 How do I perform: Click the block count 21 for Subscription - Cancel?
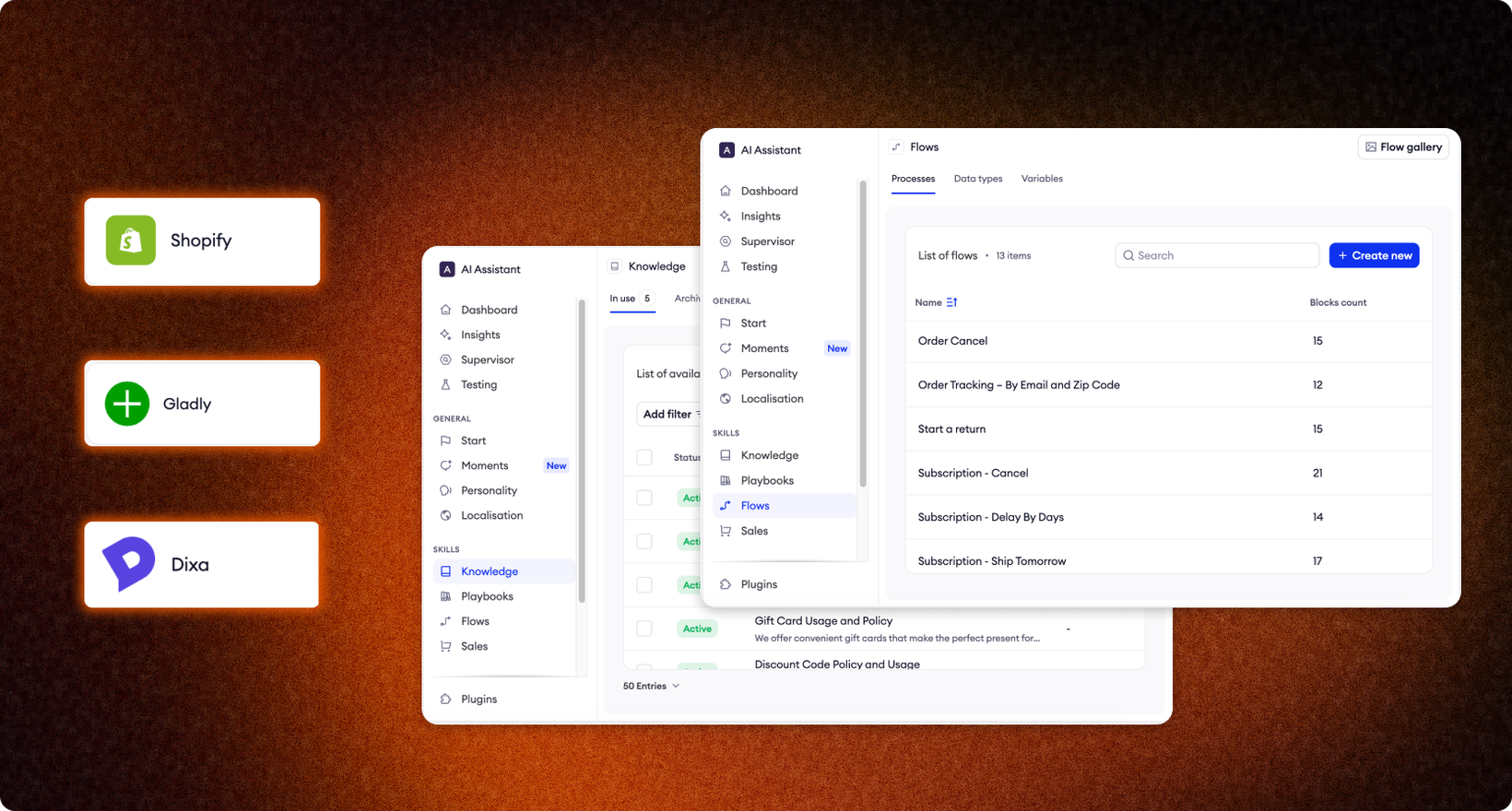1317,474
